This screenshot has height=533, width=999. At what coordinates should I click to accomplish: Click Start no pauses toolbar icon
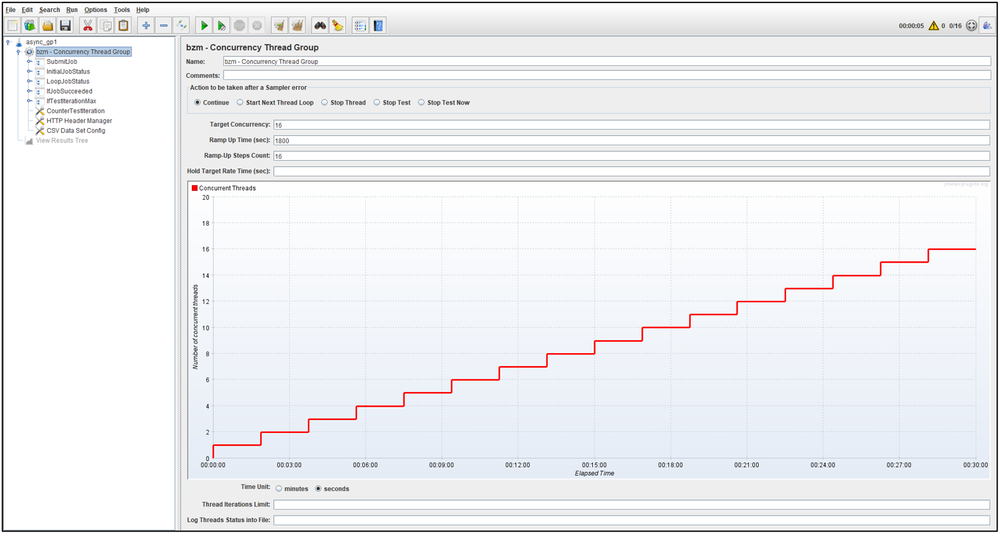222,25
